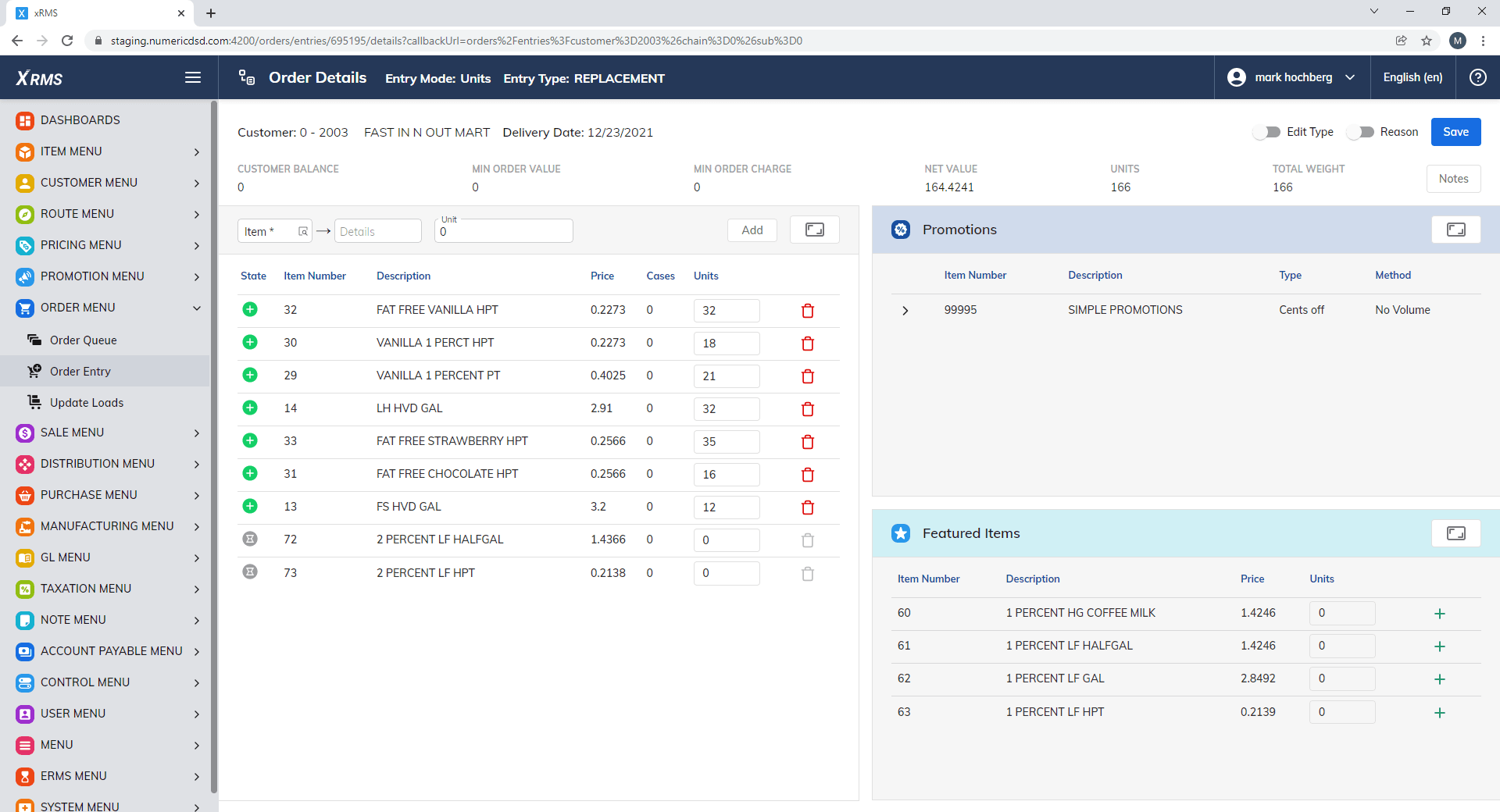Open the help question mark icon

point(1478,77)
